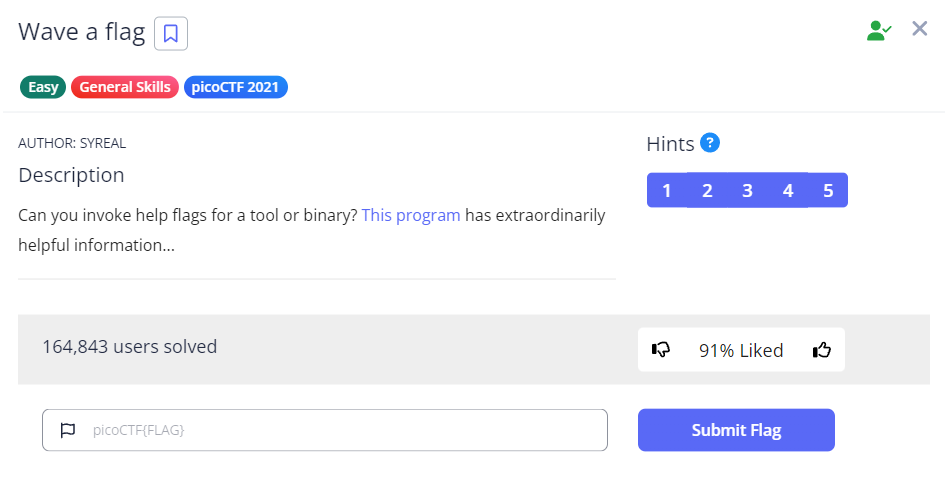Select the Easy difficulty tag
952x486 pixels.
pyautogui.click(x=43, y=87)
